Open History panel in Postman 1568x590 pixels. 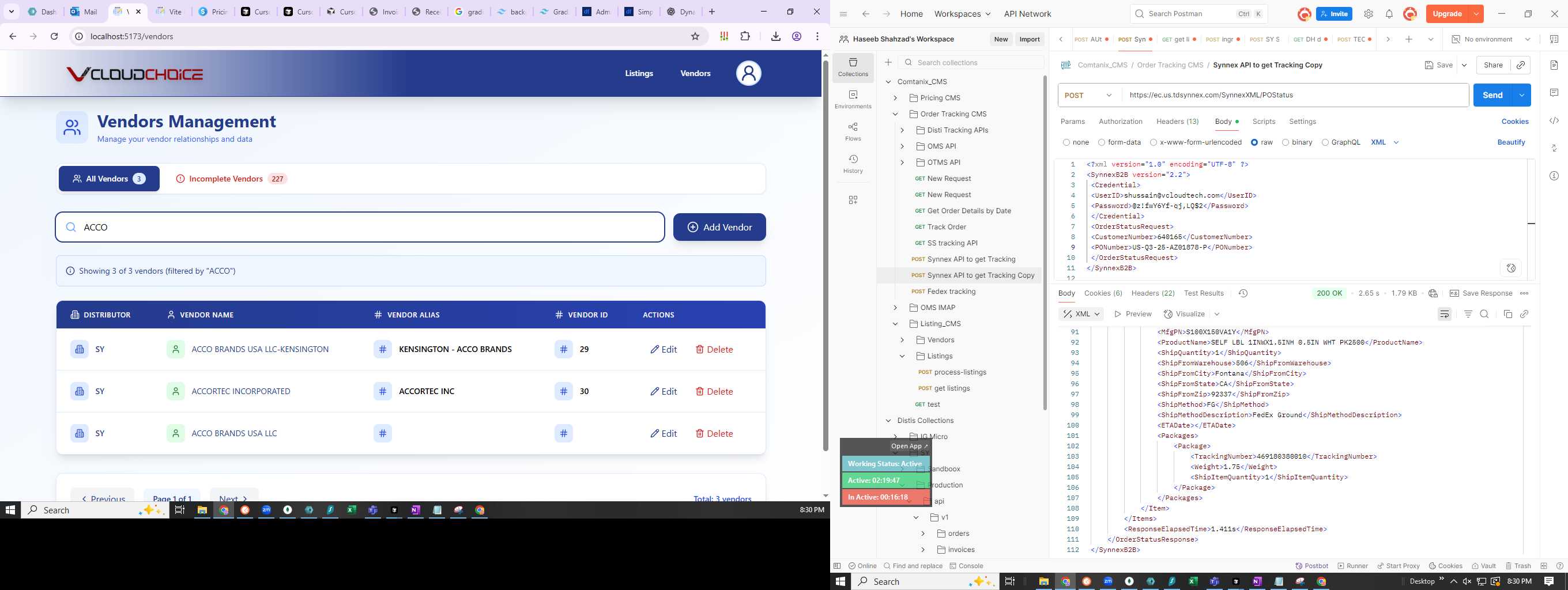point(853,164)
